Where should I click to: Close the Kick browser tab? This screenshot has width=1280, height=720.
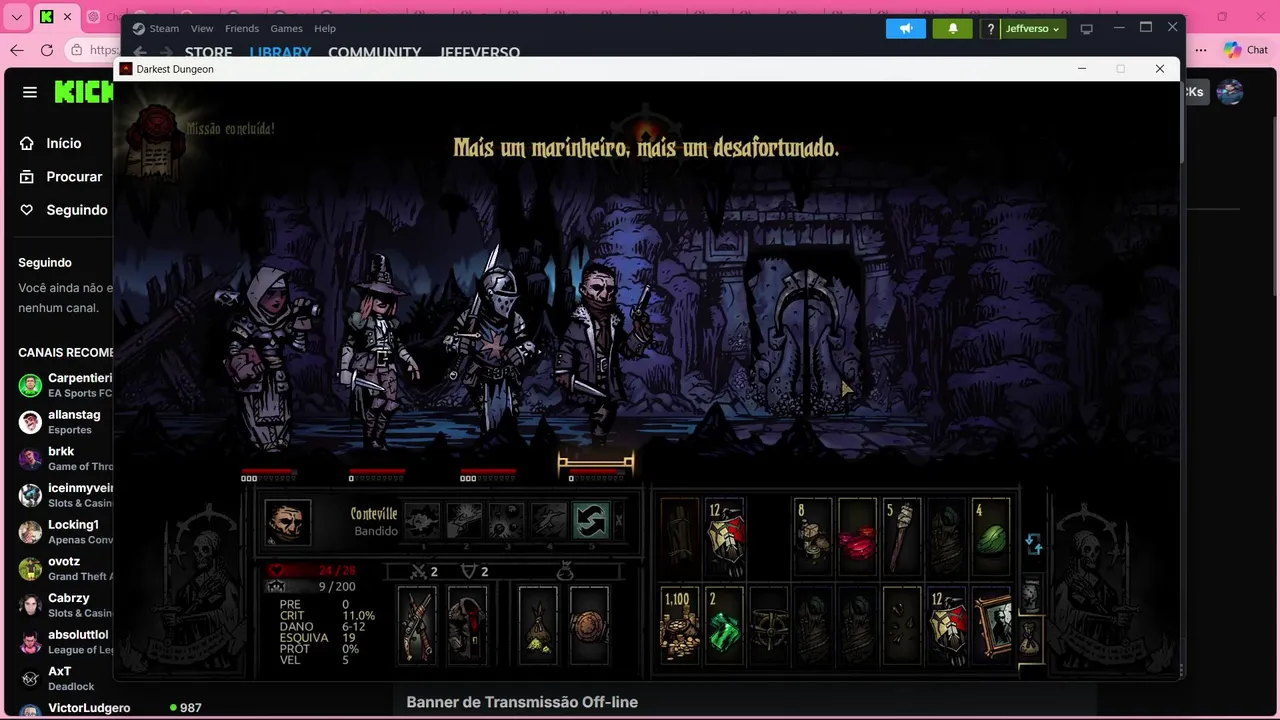[68, 17]
